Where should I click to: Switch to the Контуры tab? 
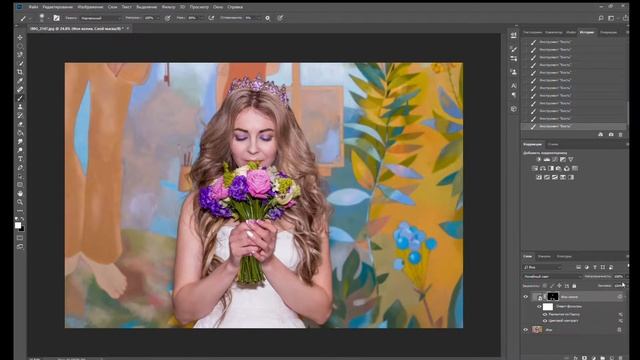pyautogui.click(x=564, y=256)
